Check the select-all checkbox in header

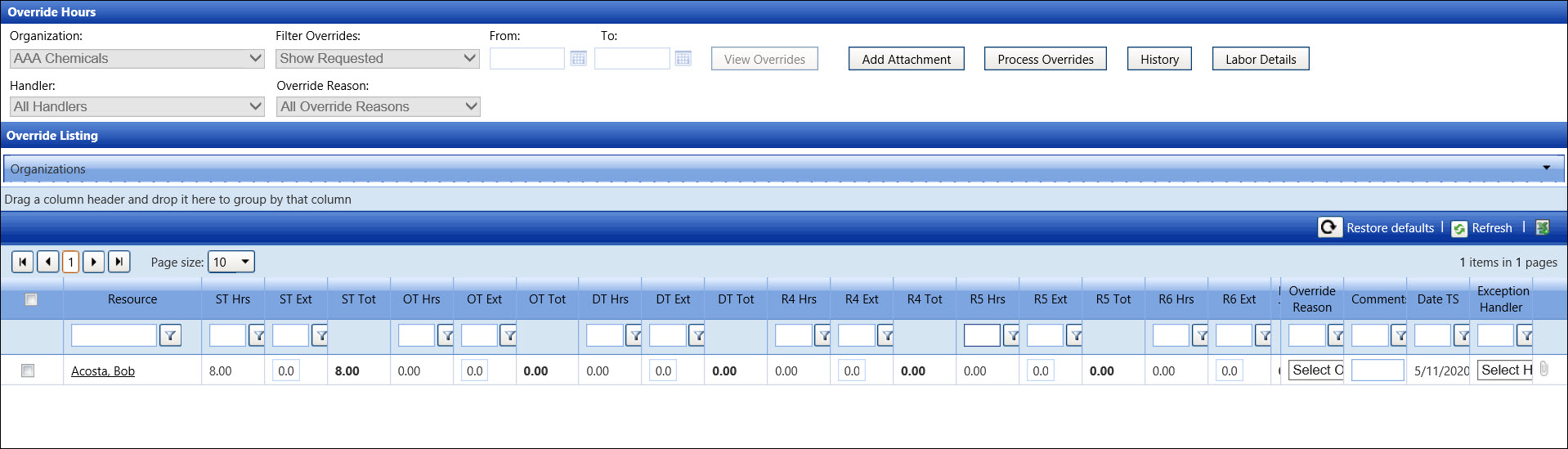pyautogui.click(x=31, y=299)
